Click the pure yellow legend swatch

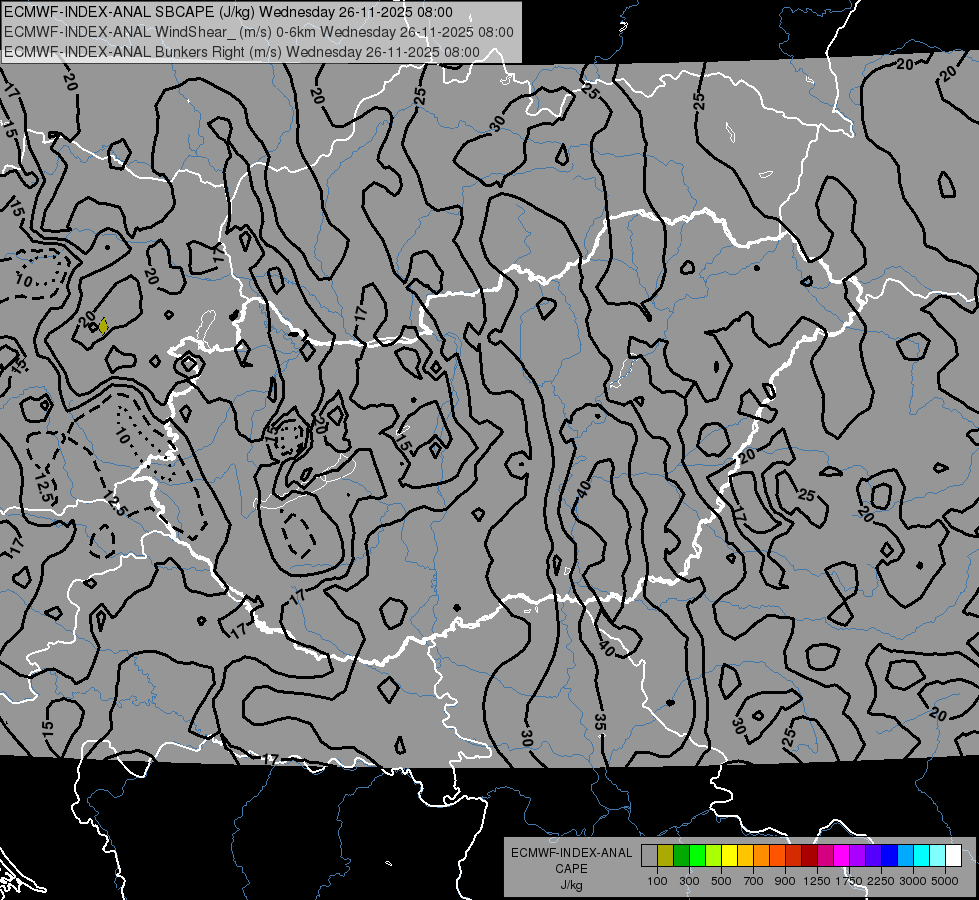729,856
